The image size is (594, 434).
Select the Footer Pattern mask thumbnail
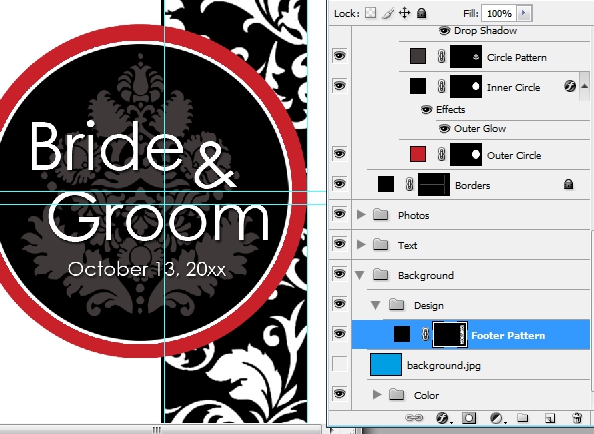pyautogui.click(x=450, y=334)
